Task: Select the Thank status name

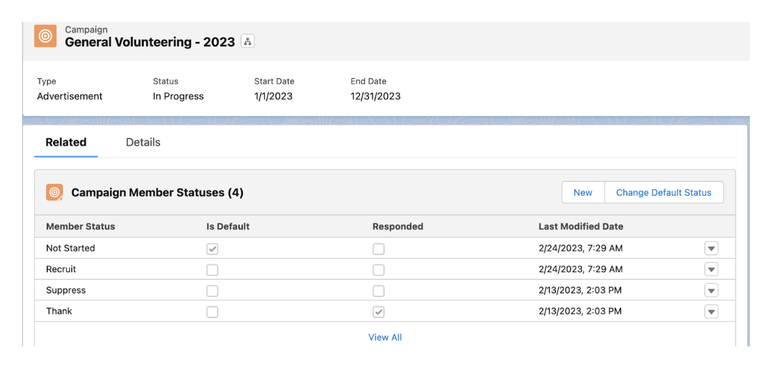Action: 59,311
